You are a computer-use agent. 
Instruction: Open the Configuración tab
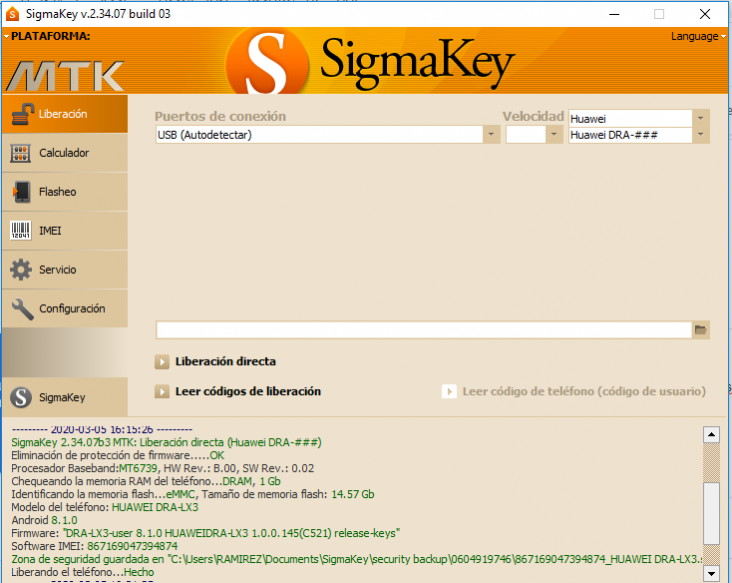[x=65, y=309]
